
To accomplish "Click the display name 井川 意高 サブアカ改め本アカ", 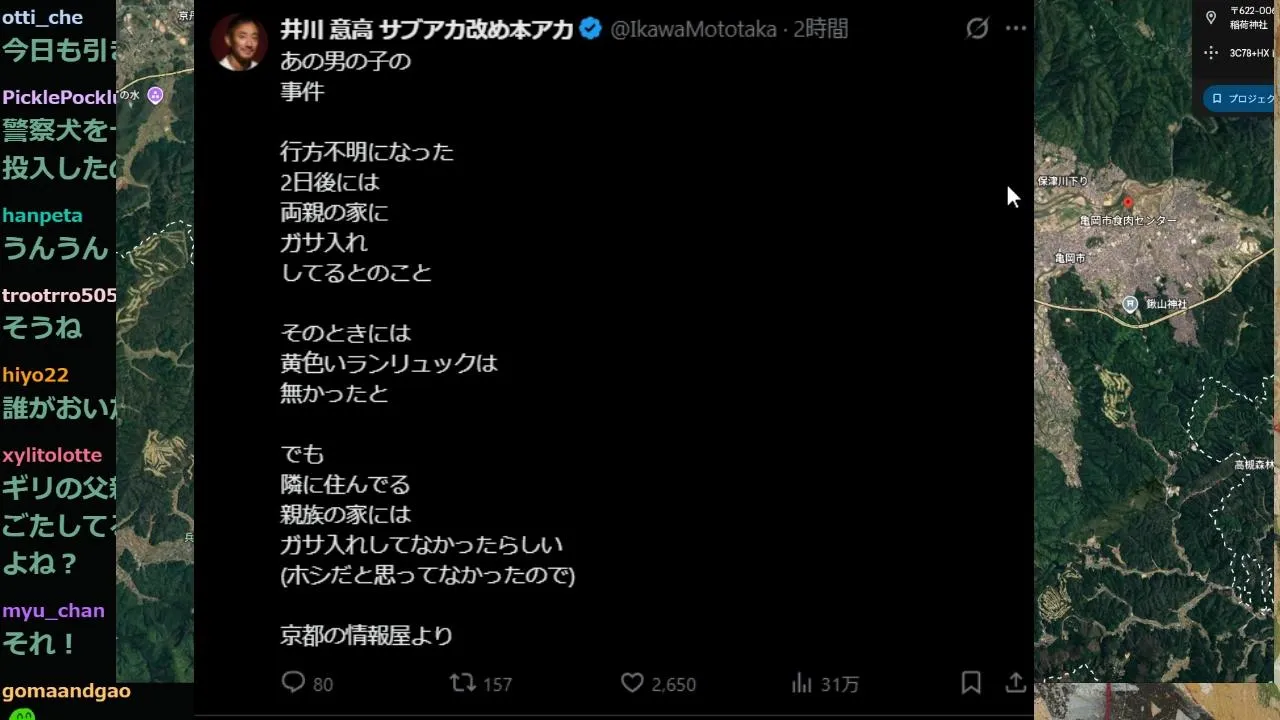I will click(427, 29).
